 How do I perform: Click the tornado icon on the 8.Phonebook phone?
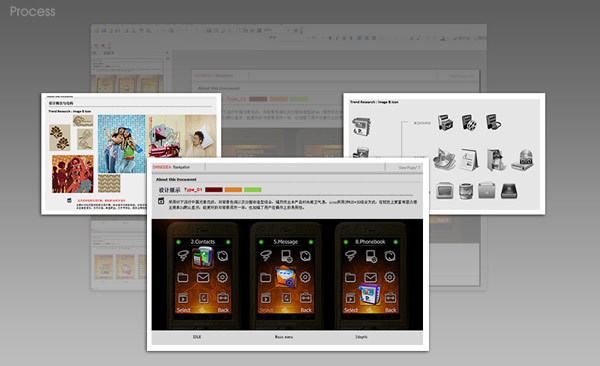[x=351, y=256]
